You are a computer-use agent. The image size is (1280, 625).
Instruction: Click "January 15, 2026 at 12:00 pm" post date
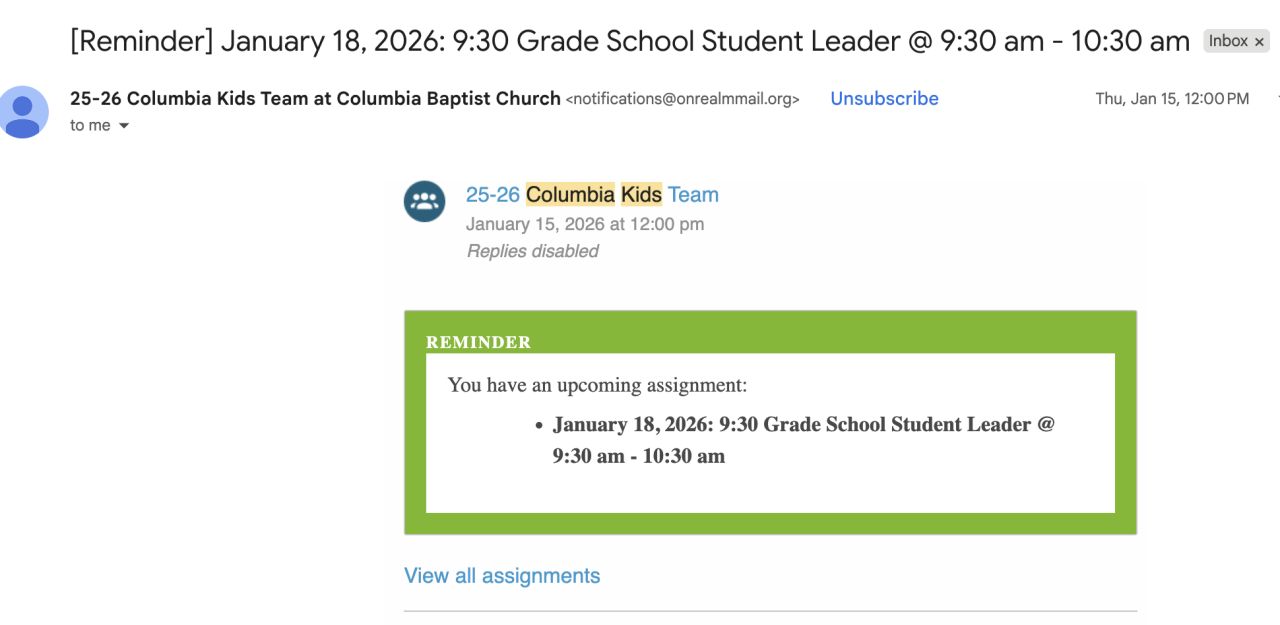click(585, 224)
